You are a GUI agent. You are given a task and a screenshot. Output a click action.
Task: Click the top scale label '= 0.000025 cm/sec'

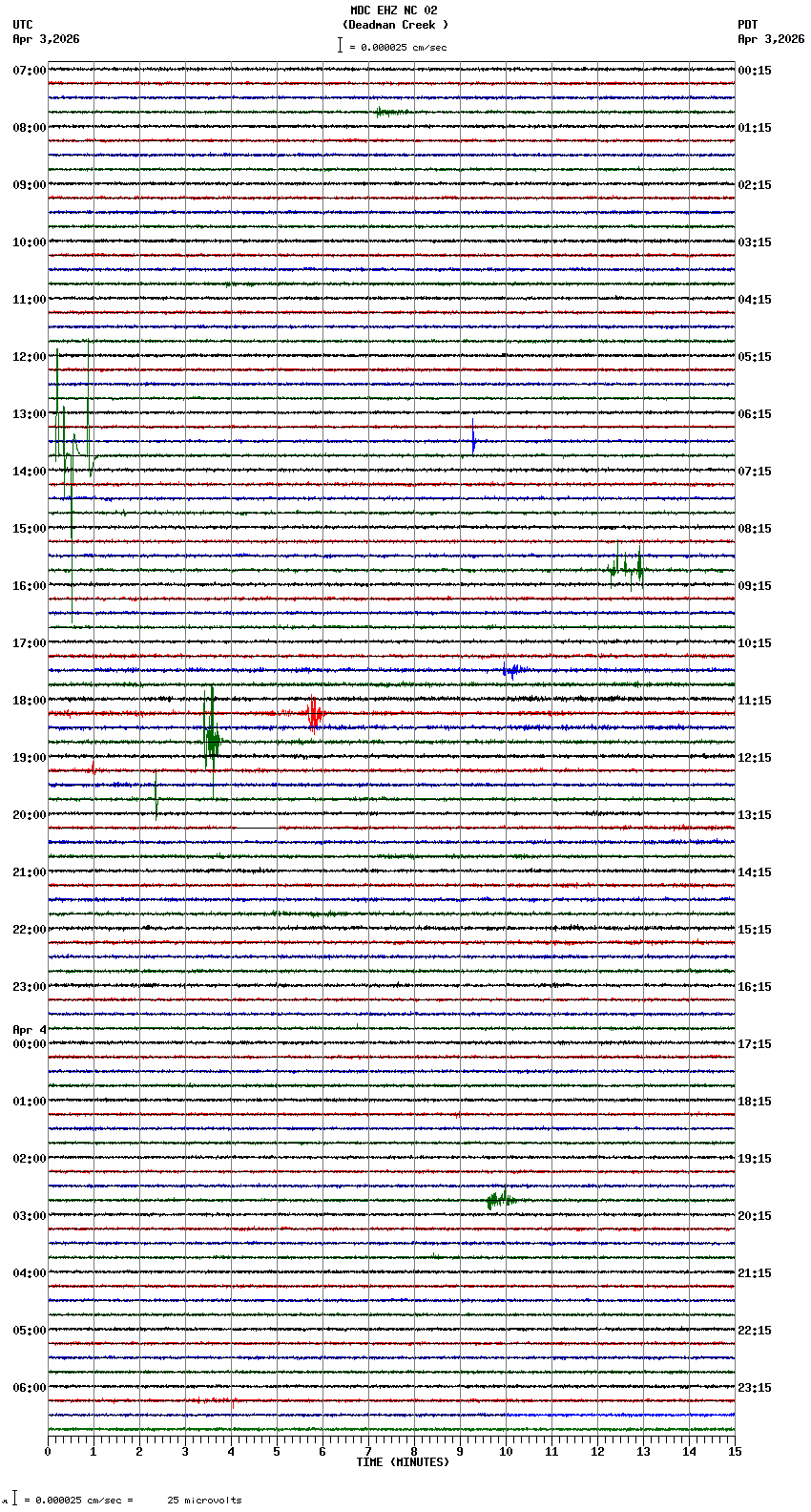click(x=398, y=47)
